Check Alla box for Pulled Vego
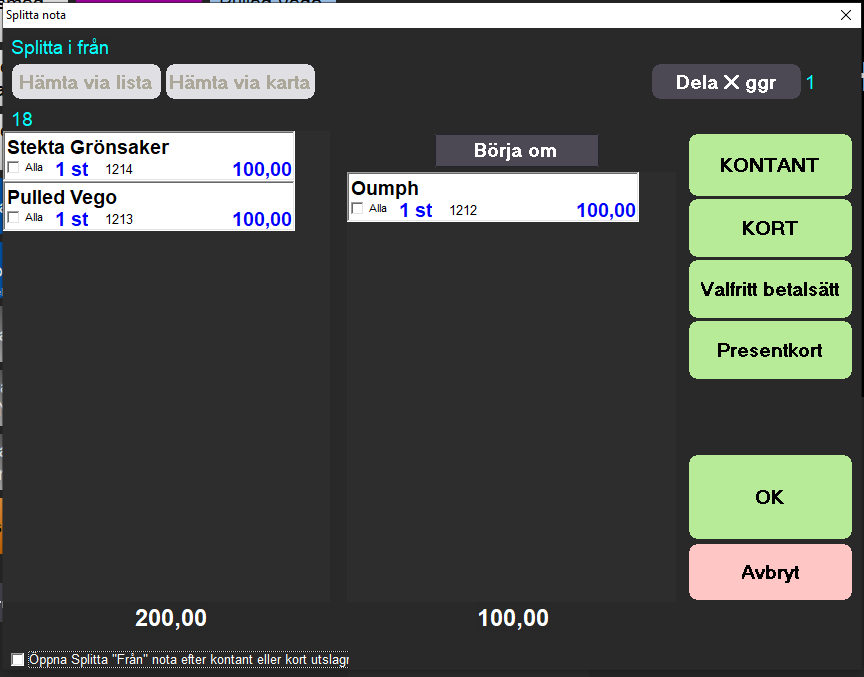864x677 pixels. 14,218
